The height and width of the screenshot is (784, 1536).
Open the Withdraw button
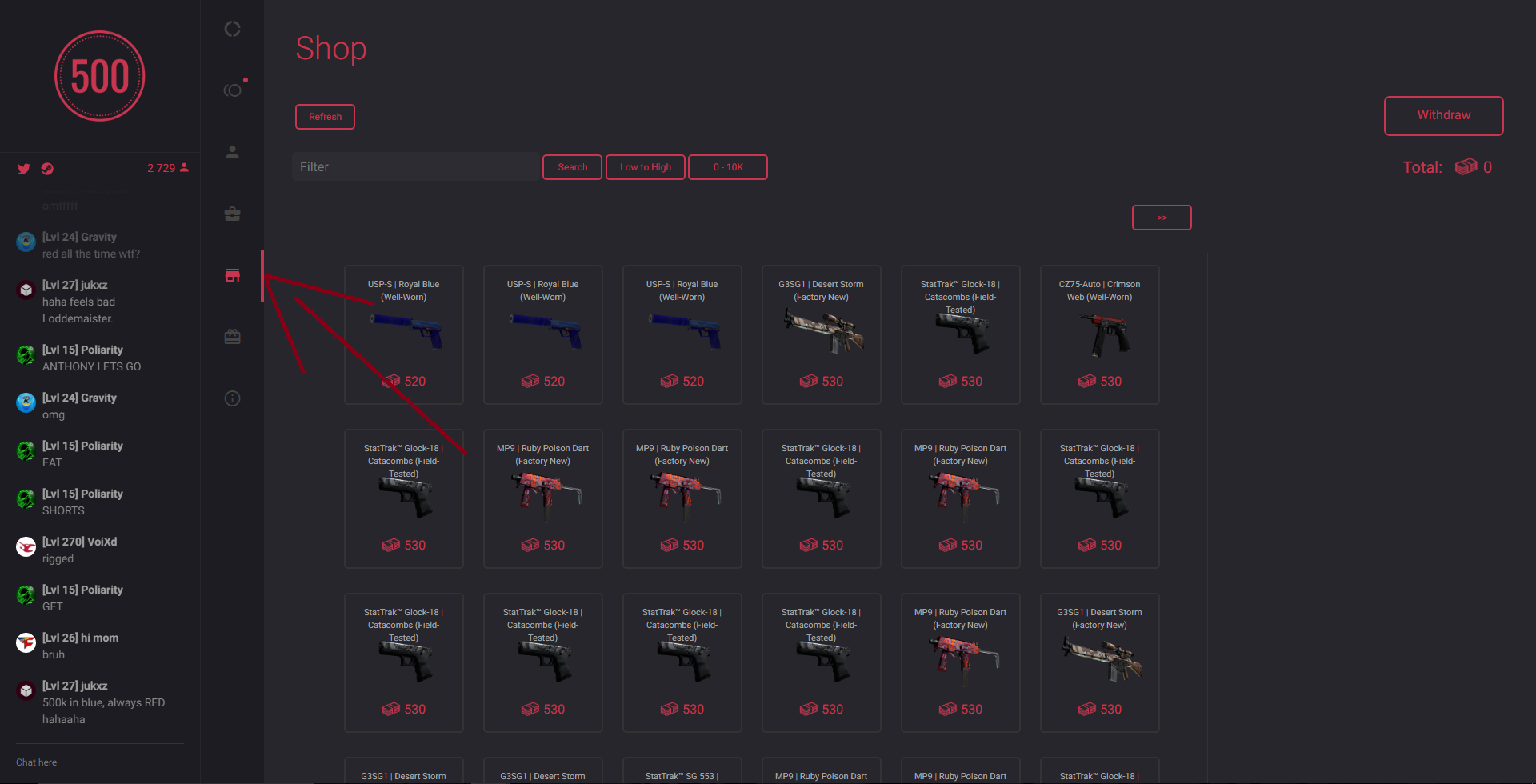coord(1443,116)
